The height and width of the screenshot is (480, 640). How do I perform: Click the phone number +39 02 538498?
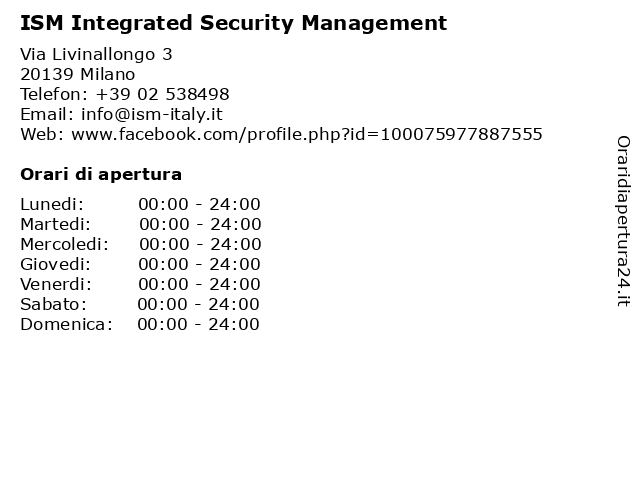coord(162,94)
